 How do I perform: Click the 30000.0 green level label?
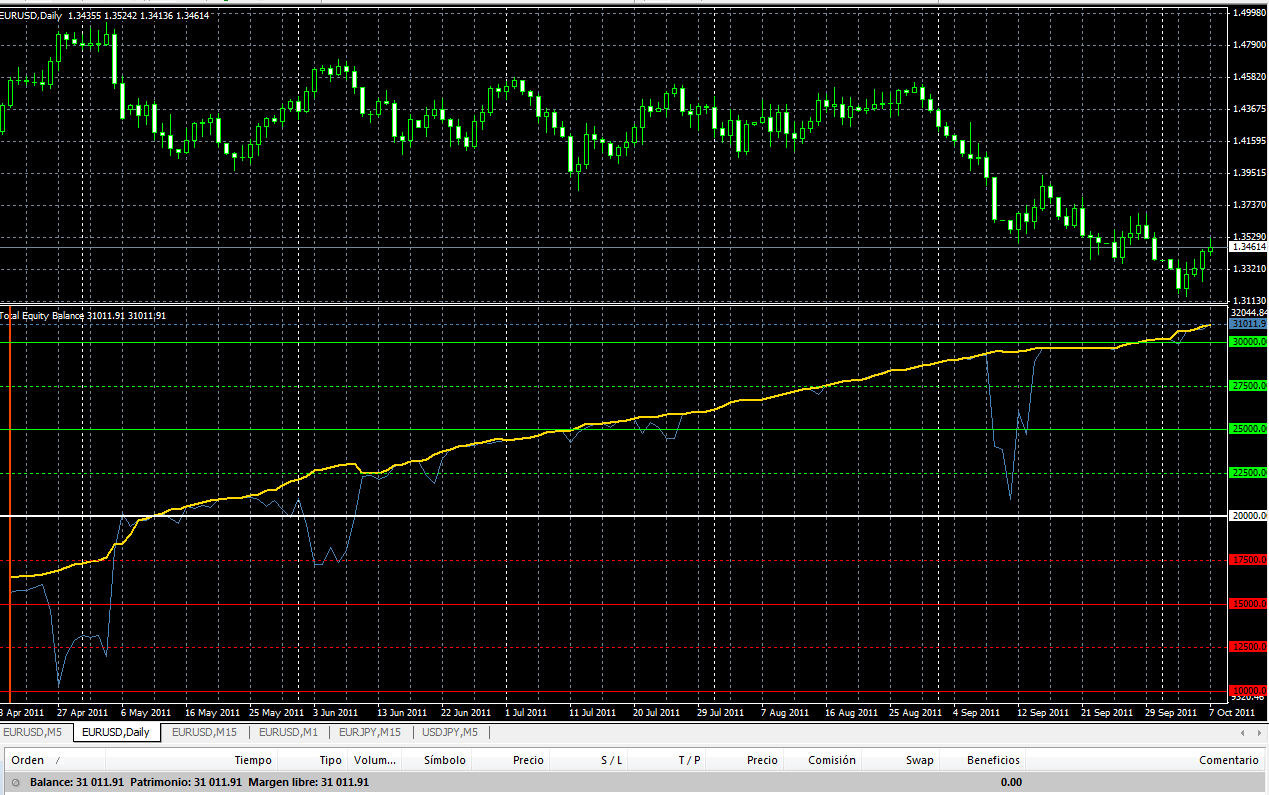click(x=1249, y=342)
